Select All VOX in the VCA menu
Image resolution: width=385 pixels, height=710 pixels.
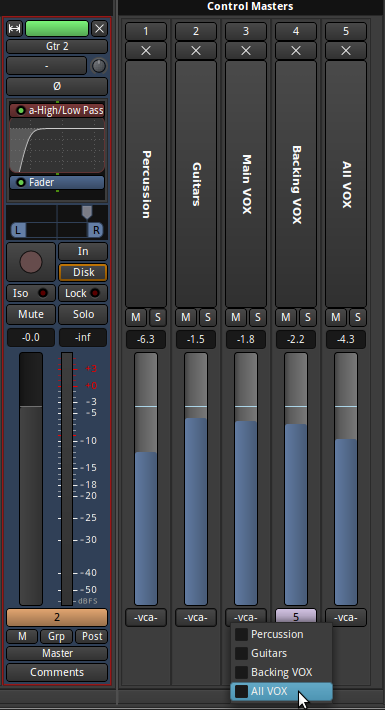281,691
